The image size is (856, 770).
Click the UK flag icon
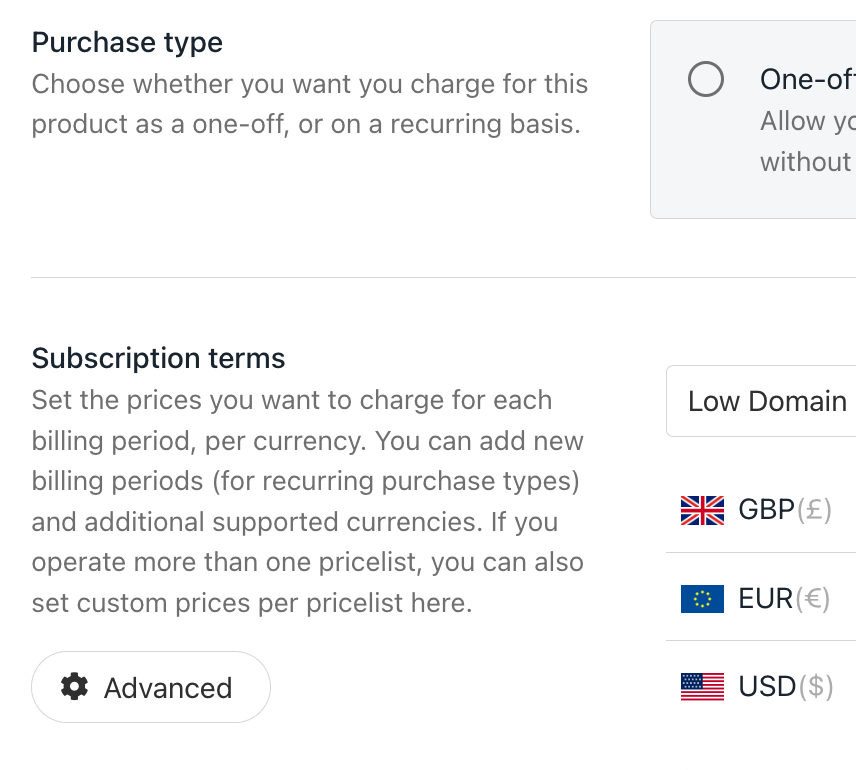coord(702,510)
